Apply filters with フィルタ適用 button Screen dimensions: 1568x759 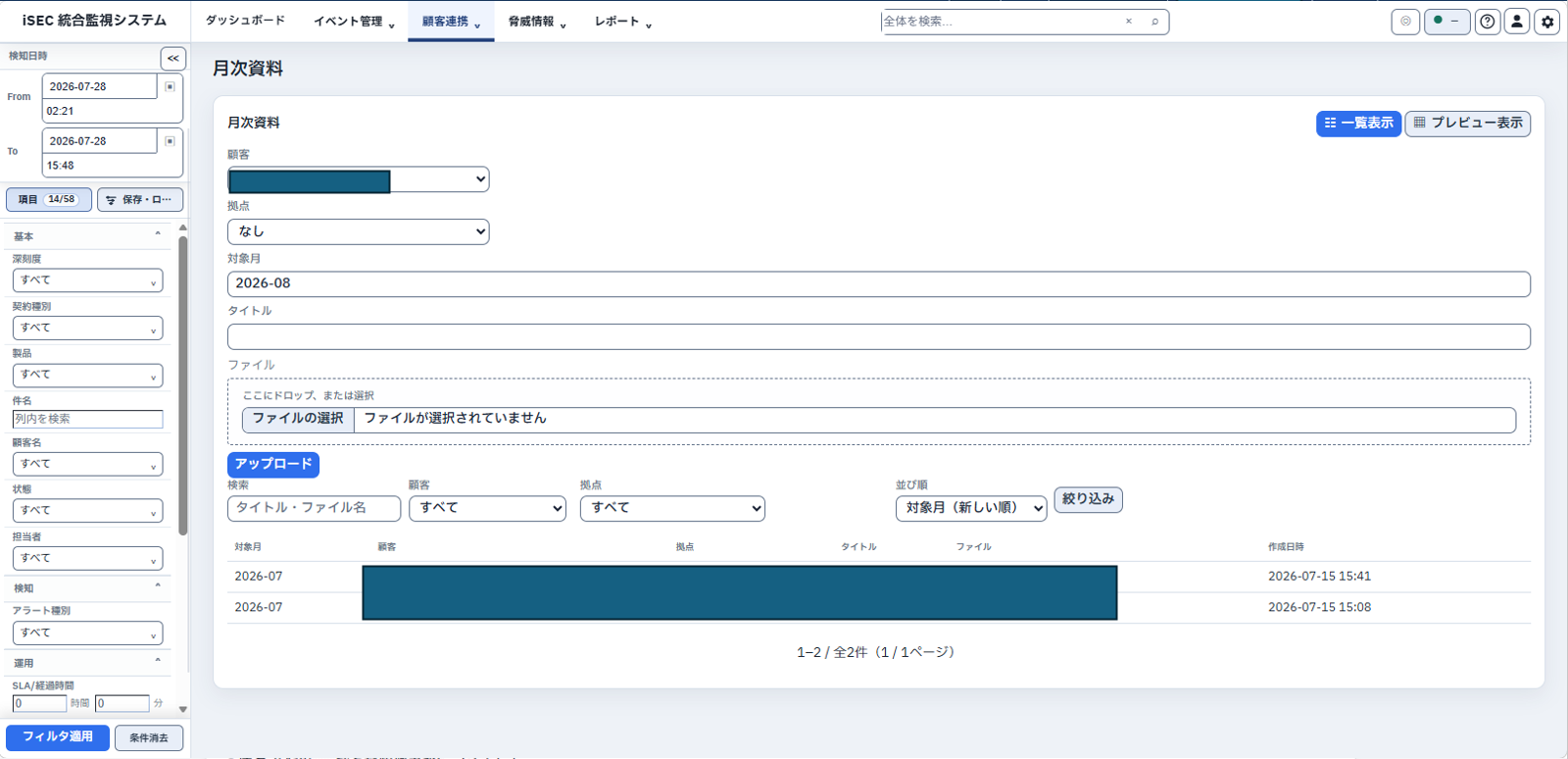click(58, 737)
